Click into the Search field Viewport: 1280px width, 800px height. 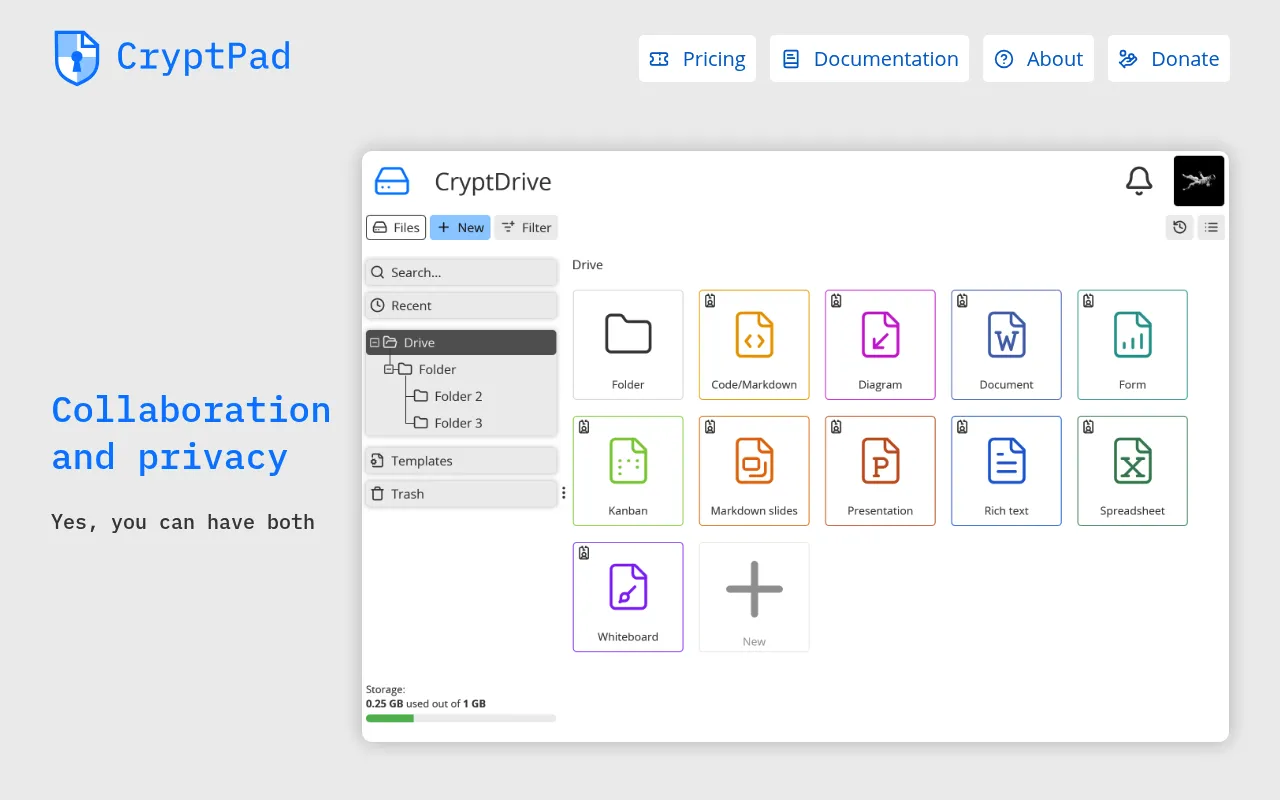click(x=461, y=272)
